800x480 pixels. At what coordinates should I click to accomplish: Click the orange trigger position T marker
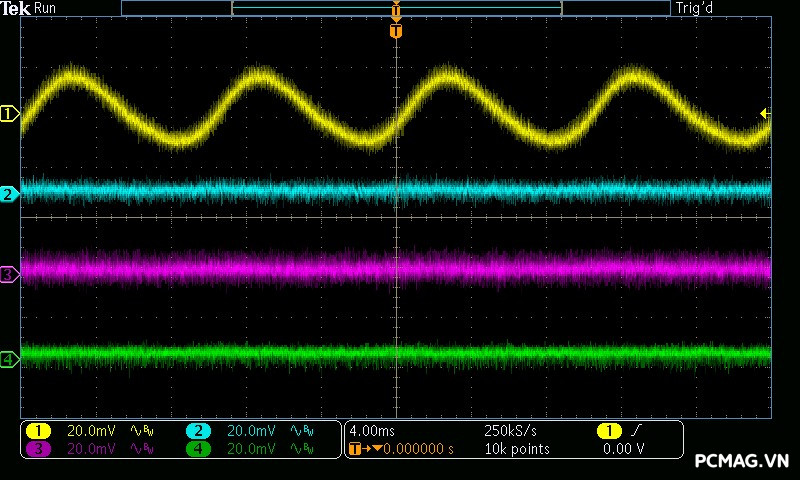[396, 31]
